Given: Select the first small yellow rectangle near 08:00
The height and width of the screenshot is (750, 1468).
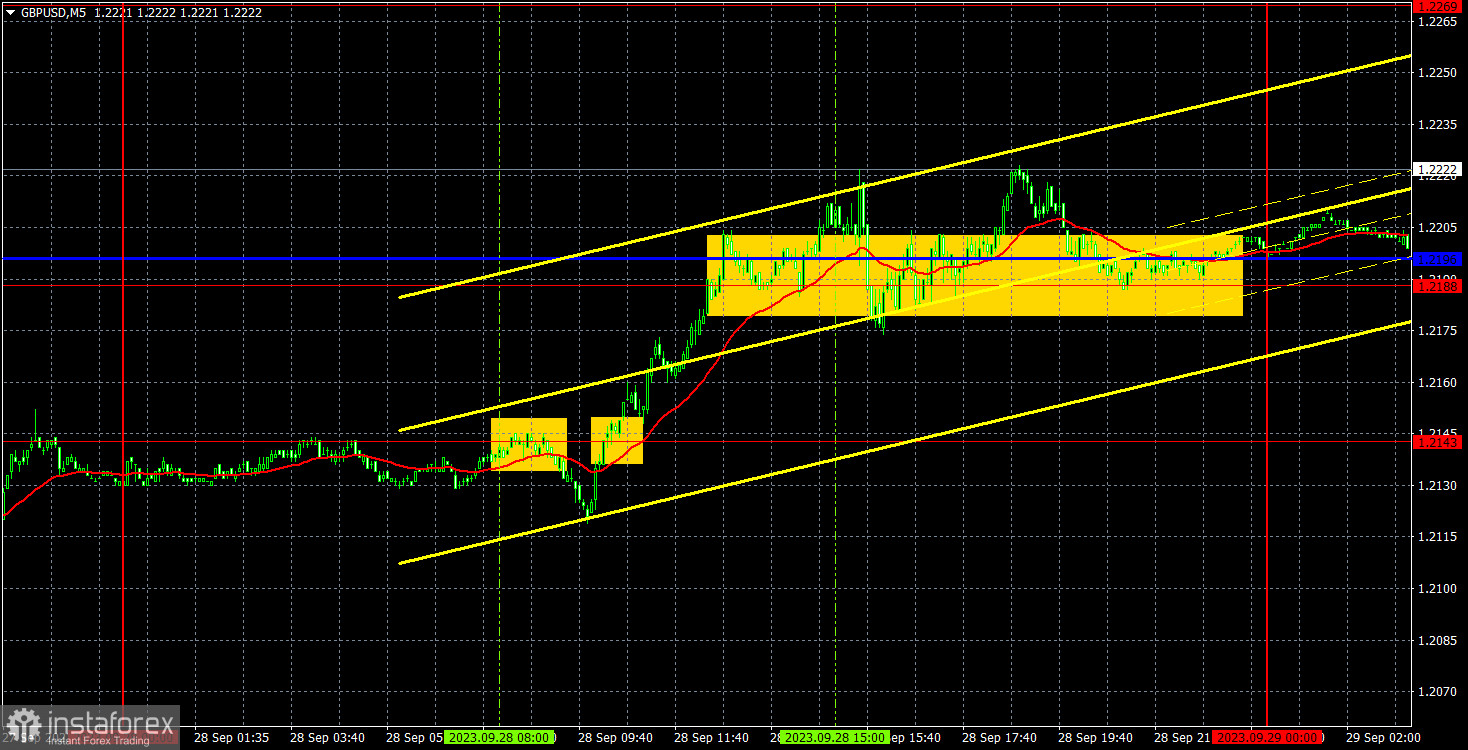Looking at the screenshot, I should [x=529, y=444].
